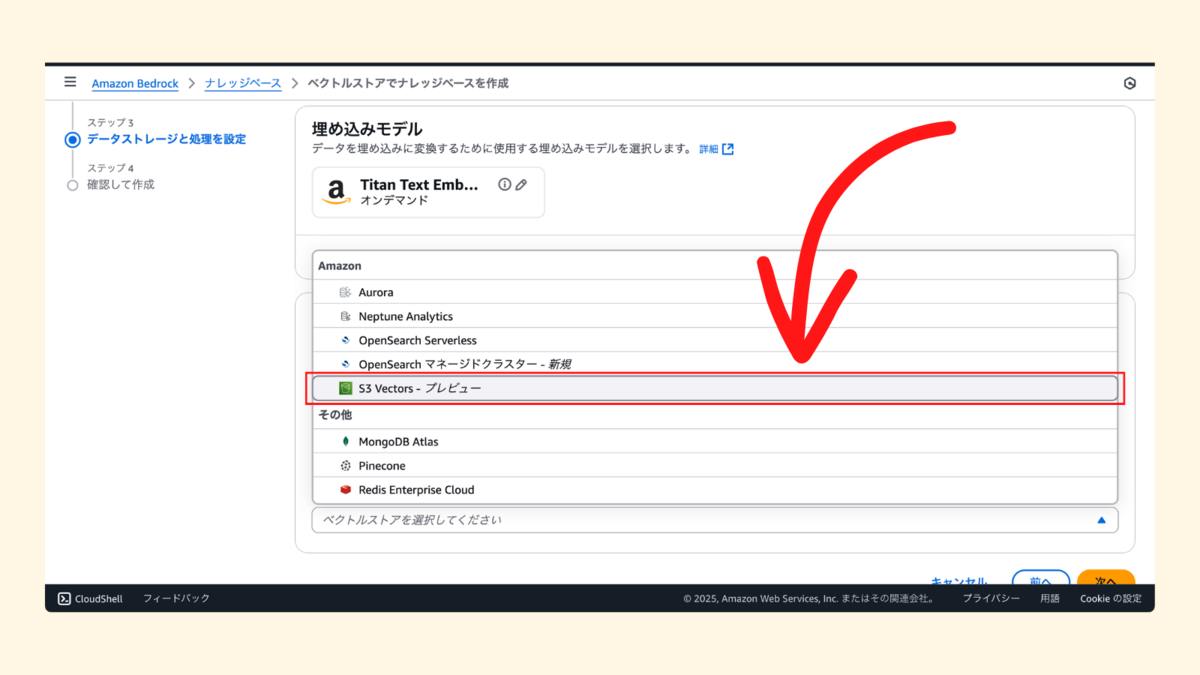Click the キャンセル button
Viewport: 1200px width, 675px height.
click(959, 580)
